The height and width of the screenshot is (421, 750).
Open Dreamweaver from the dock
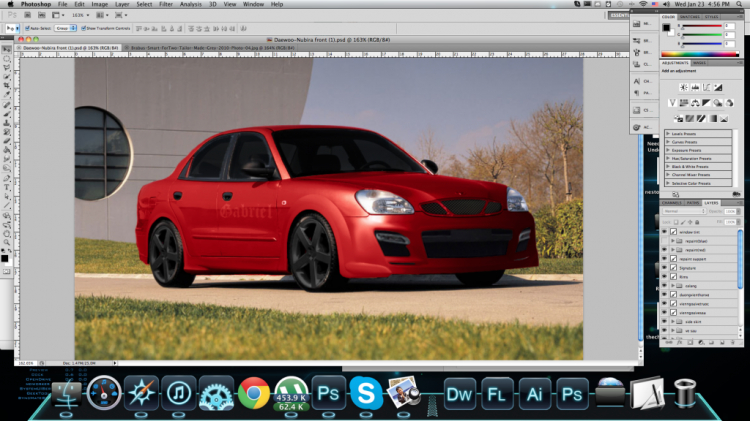(x=459, y=394)
